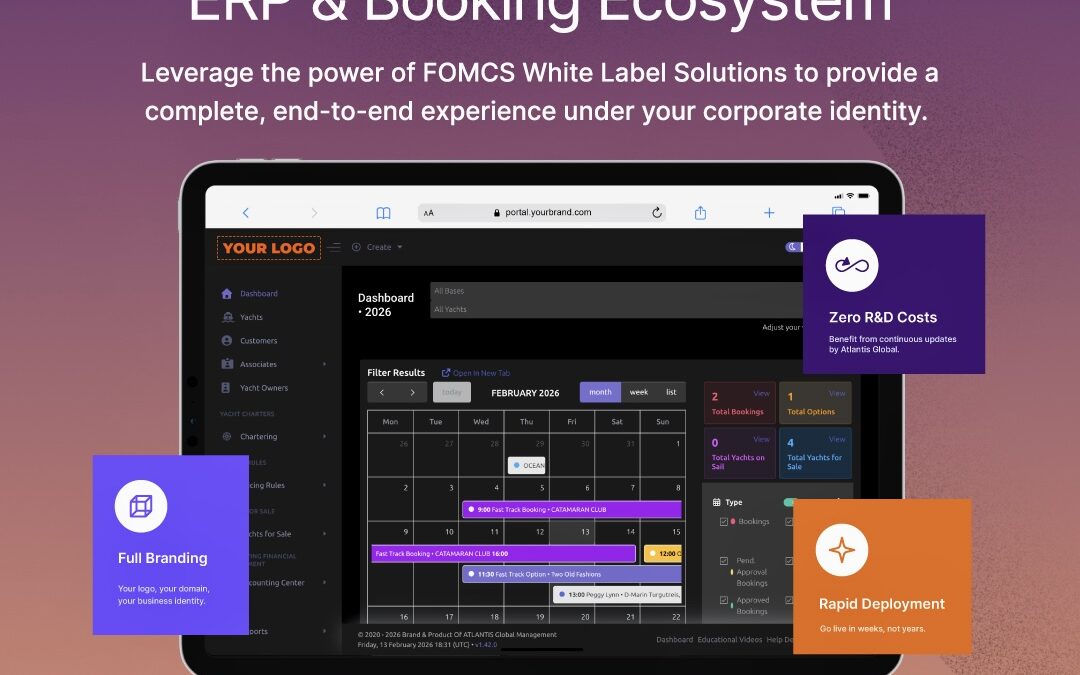Screen dimensions: 1080x675
Task: Open the Safari share sheet icon
Action: pyautogui.click(x=700, y=212)
